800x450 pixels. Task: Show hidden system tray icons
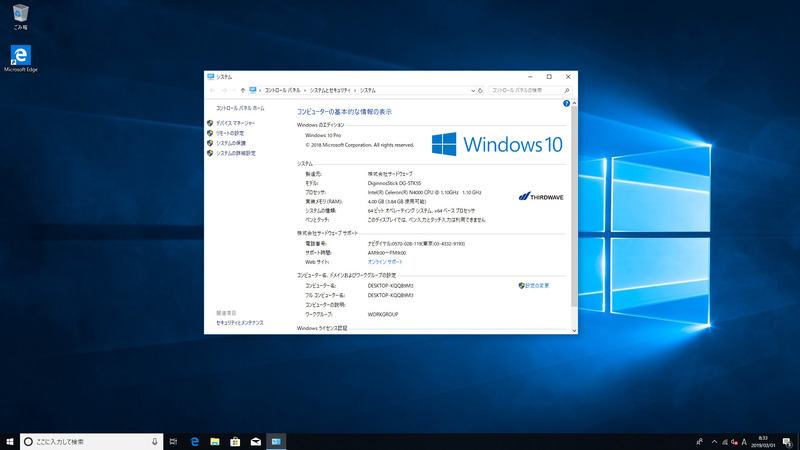[x=714, y=442]
